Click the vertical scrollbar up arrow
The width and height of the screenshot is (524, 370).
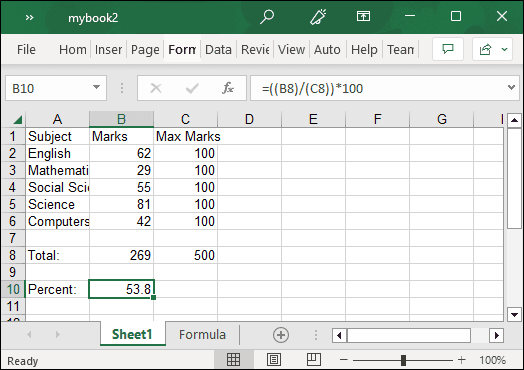pyautogui.click(x=514, y=120)
